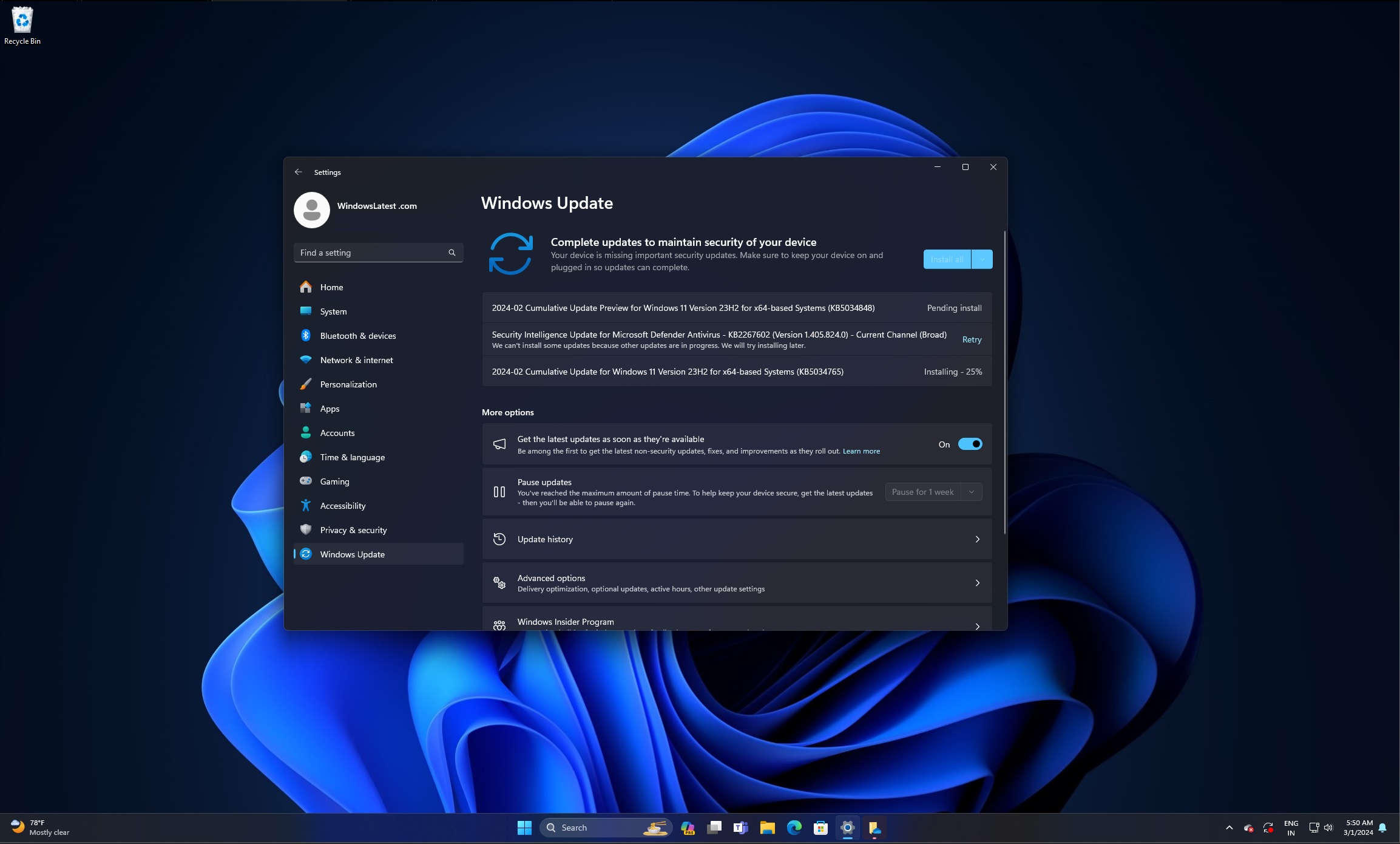Open Privacy & security settings

coord(353,529)
